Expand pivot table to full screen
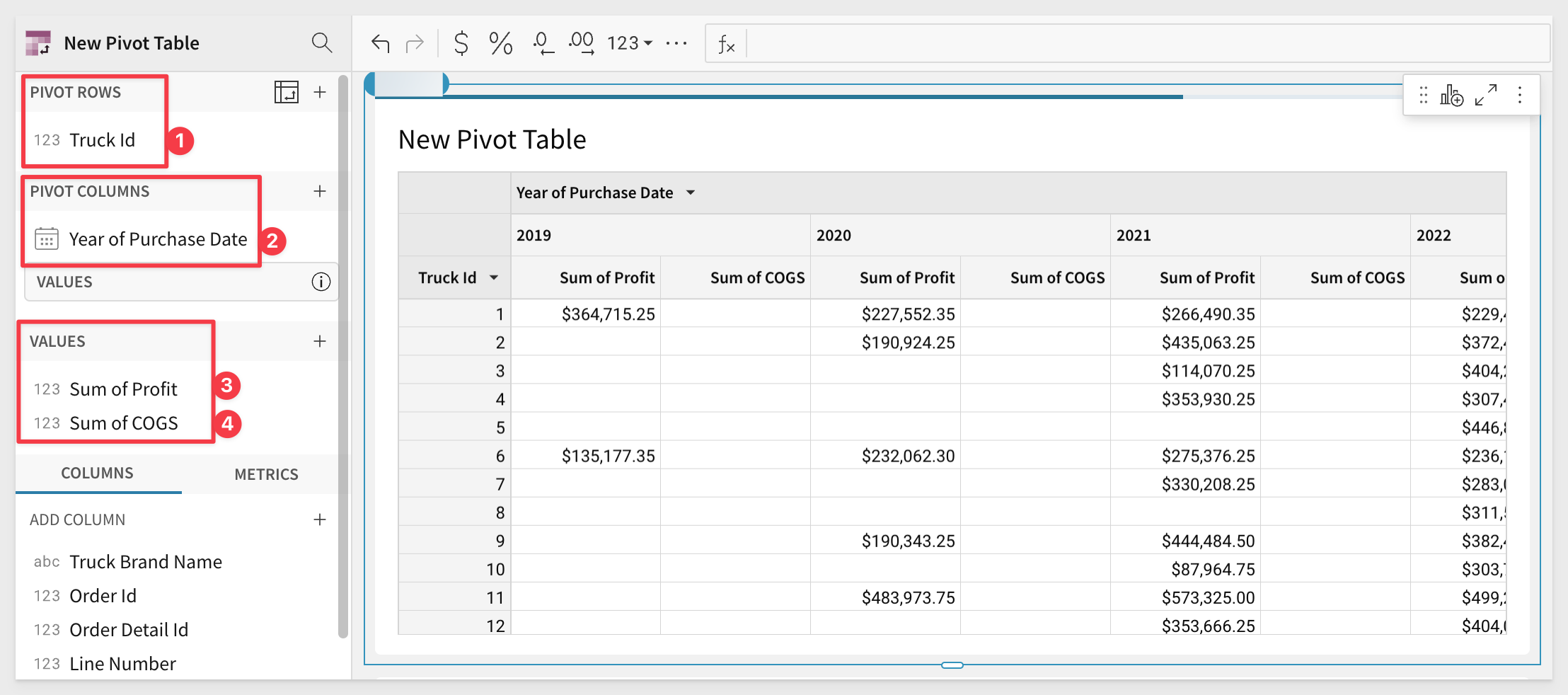The image size is (1568, 695). click(1485, 95)
